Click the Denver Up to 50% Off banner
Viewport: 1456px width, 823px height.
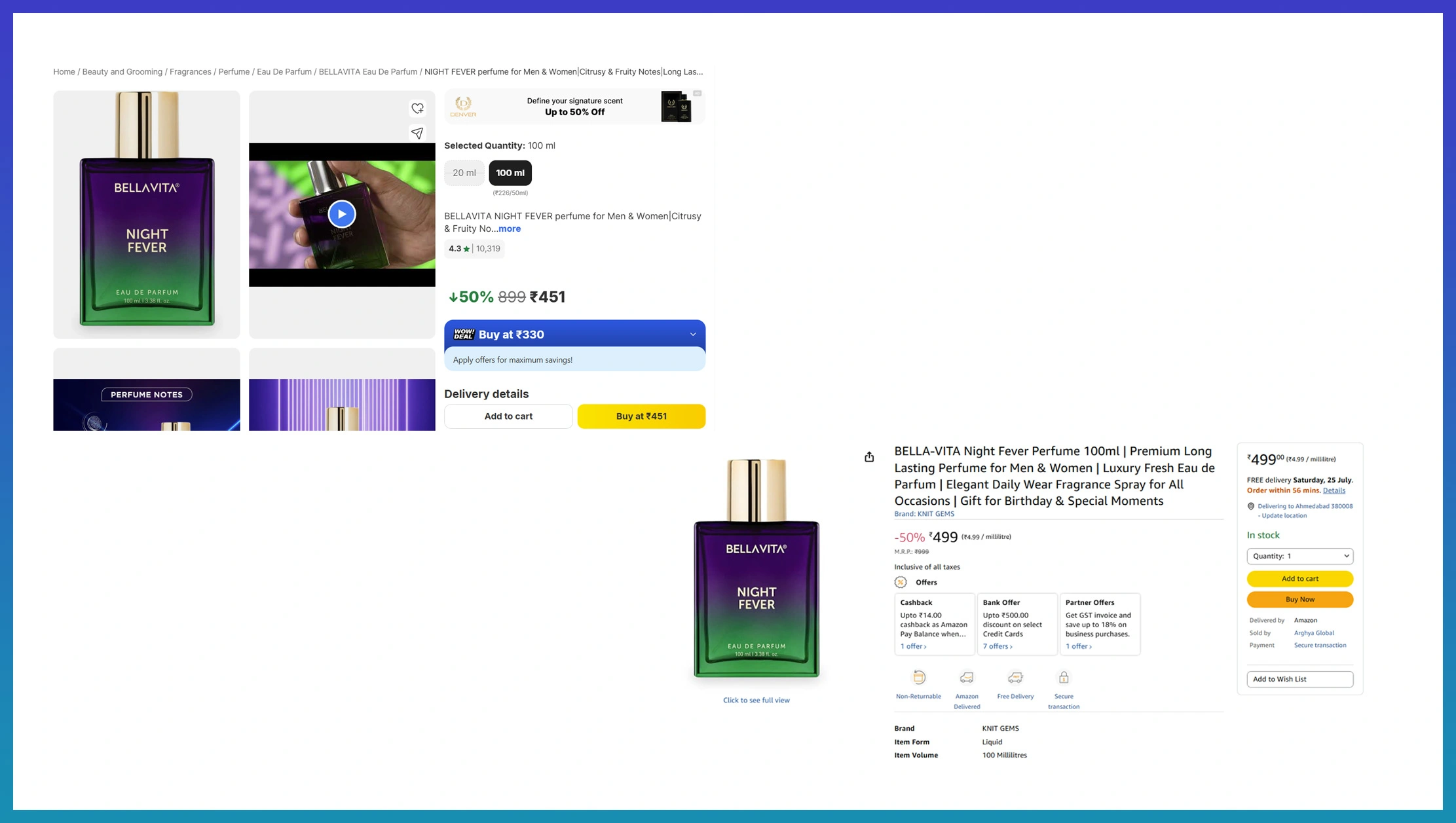point(575,107)
